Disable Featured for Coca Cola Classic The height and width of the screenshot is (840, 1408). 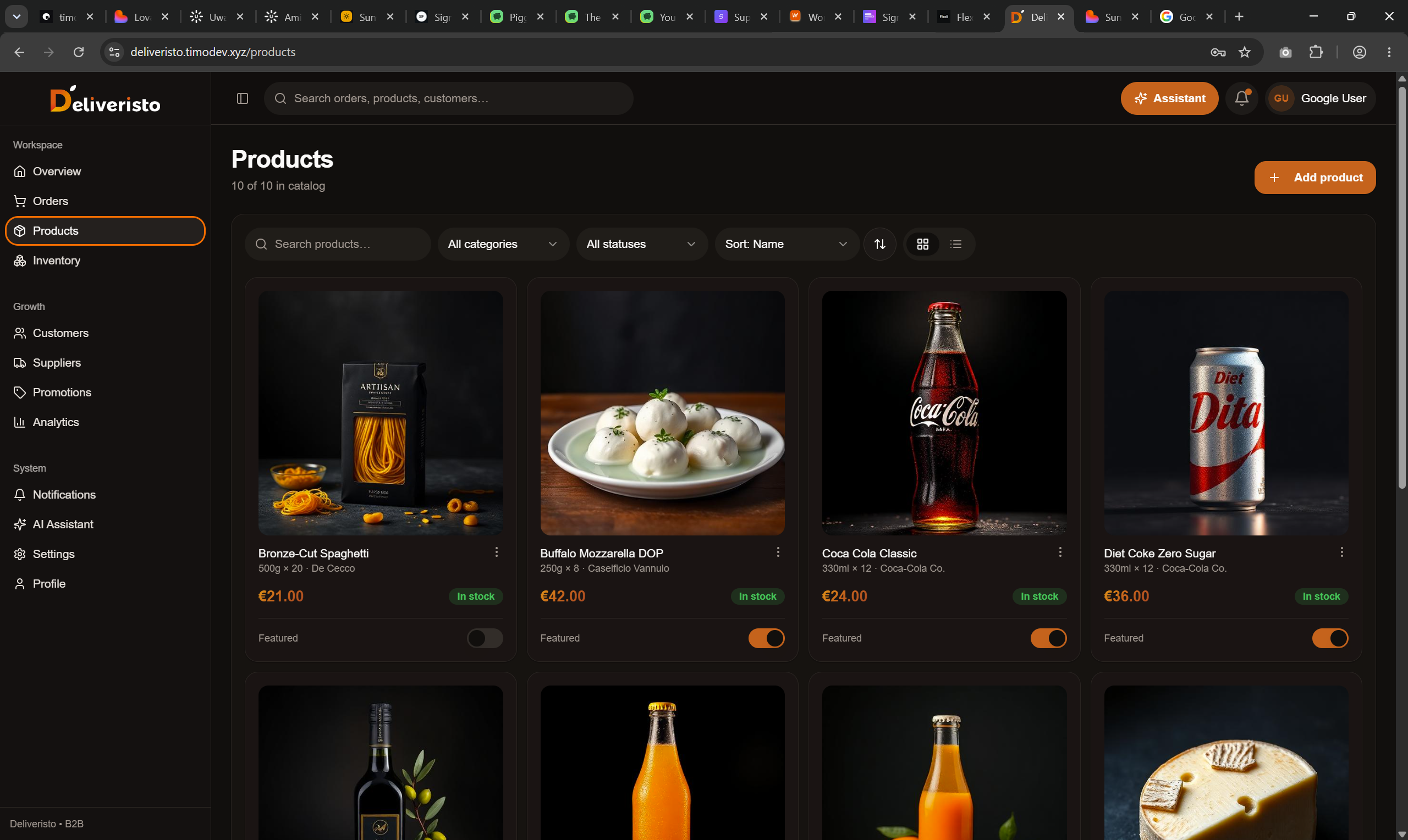pos(1048,638)
